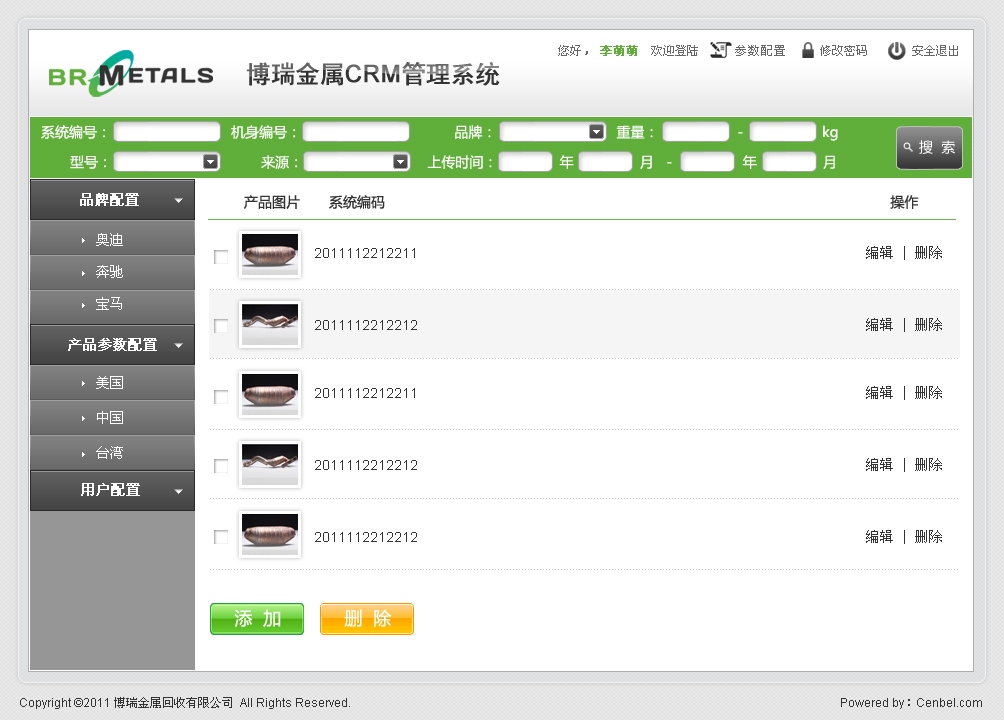Focus the 机身编号 input field

click(356, 132)
